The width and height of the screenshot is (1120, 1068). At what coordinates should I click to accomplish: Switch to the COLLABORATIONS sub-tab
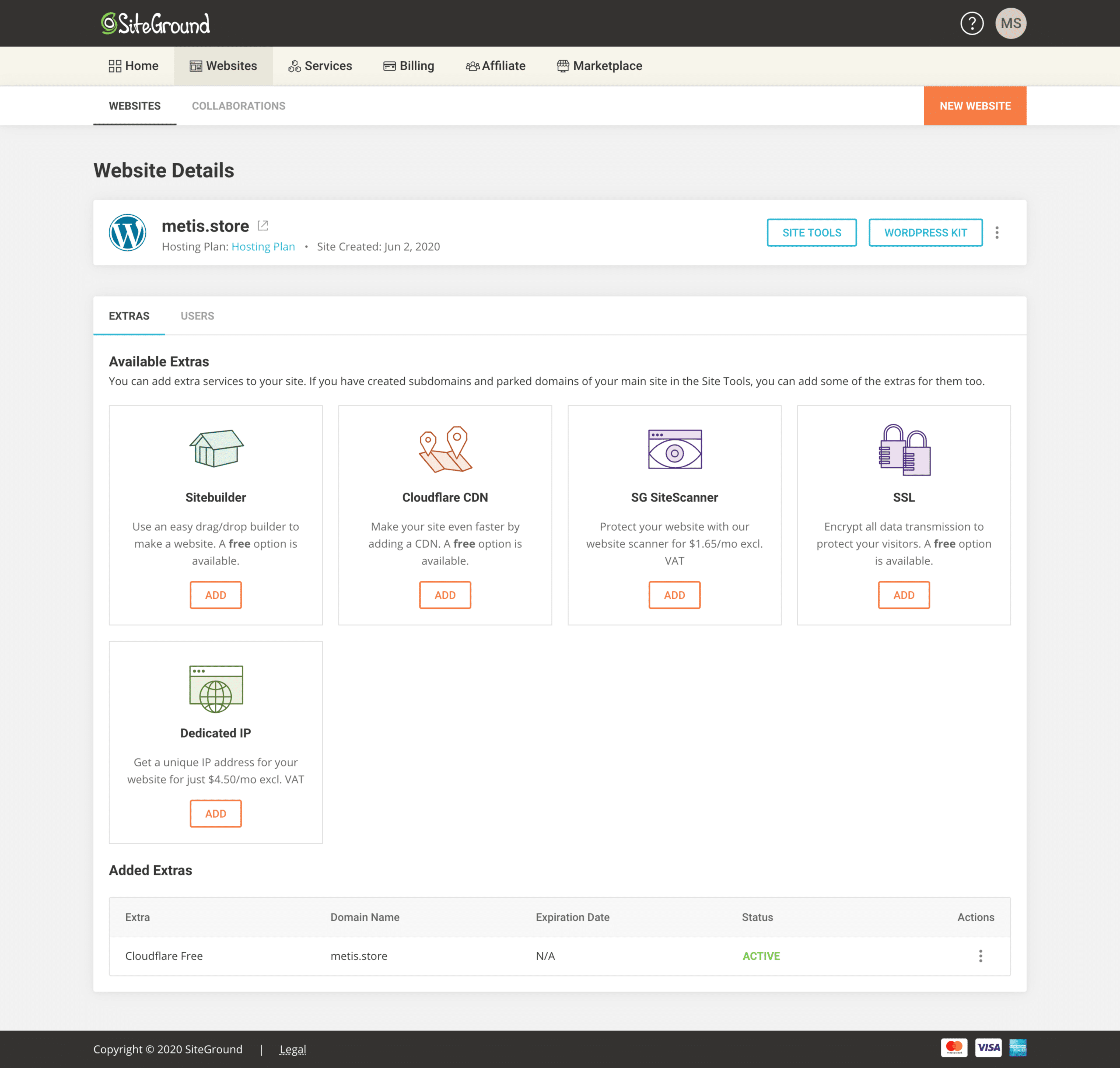(x=238, y=106)
